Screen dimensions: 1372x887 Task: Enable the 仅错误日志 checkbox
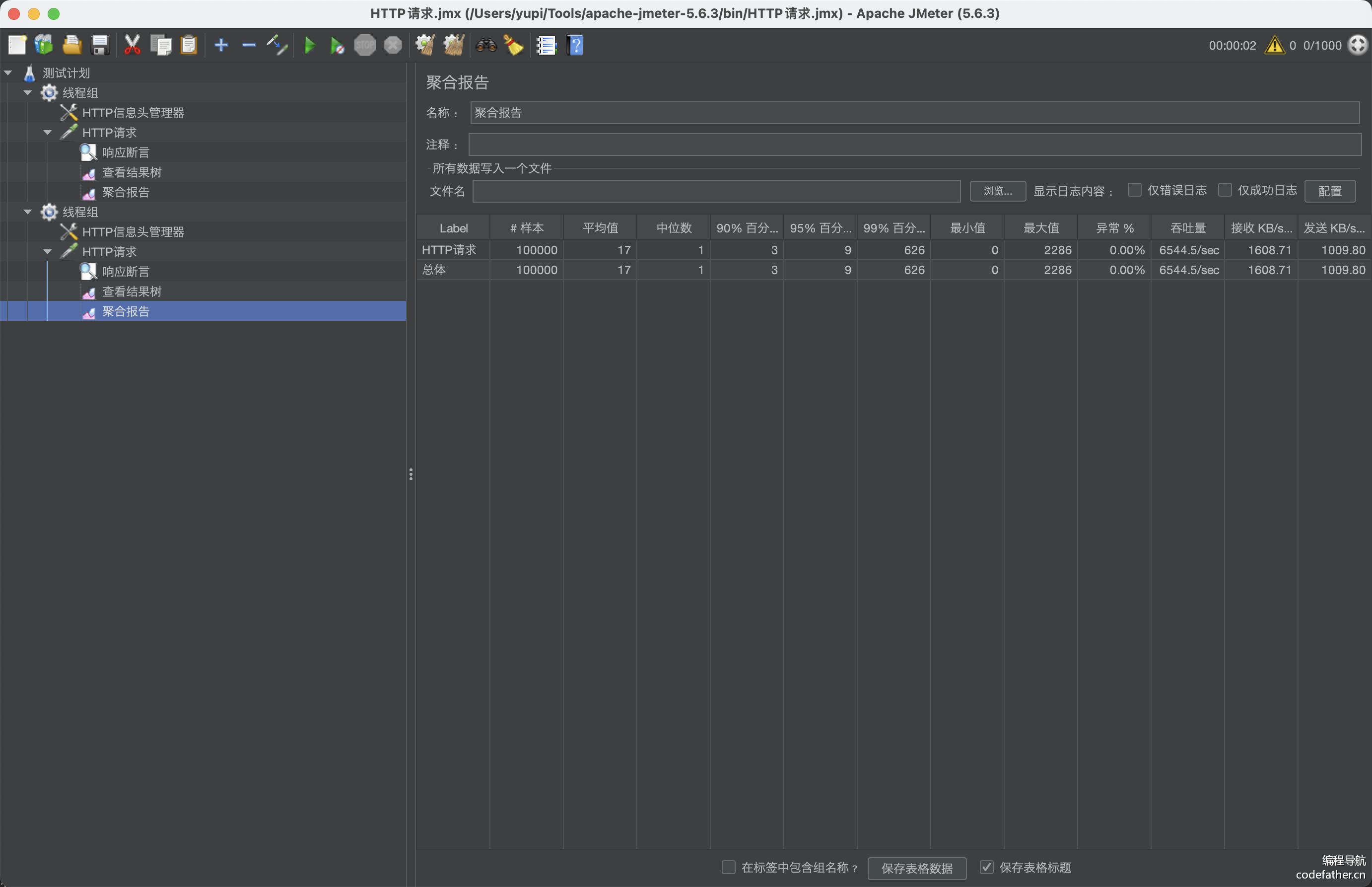tap(1134, 190)
